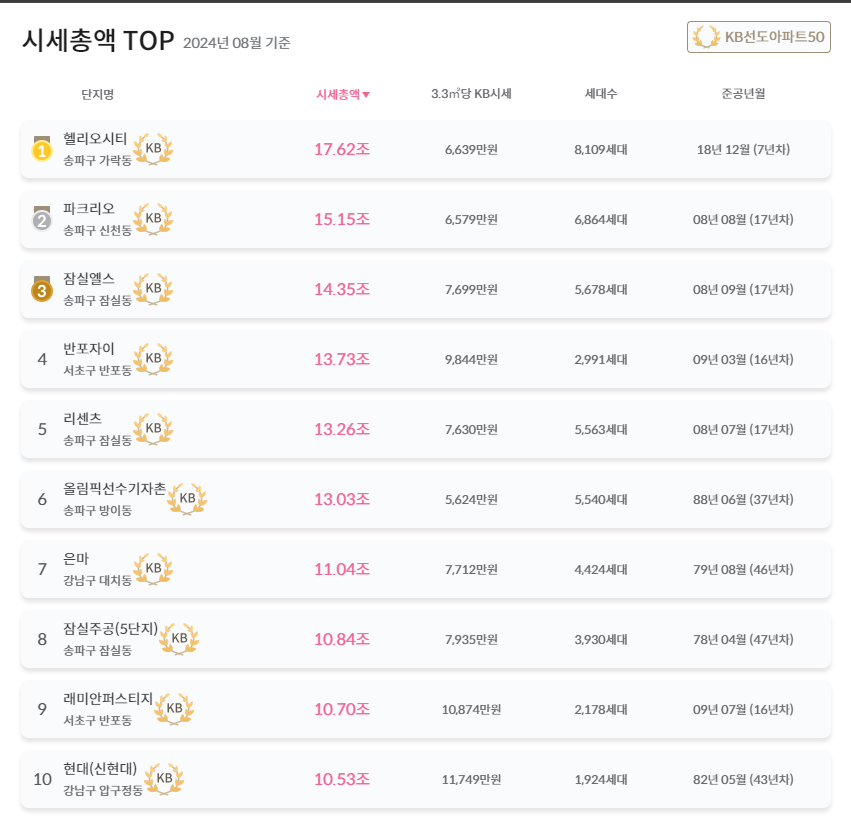Image resolution: width=851 pixels, height=821 pixels.
Task: Click KB laurel badge next to 래미안퍼스티지
Action: pos(174,708)
